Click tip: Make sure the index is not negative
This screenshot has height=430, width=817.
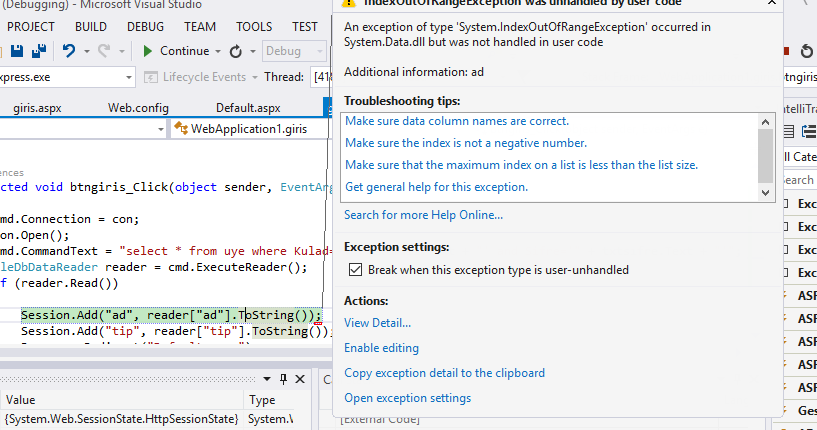coord(466,143)
